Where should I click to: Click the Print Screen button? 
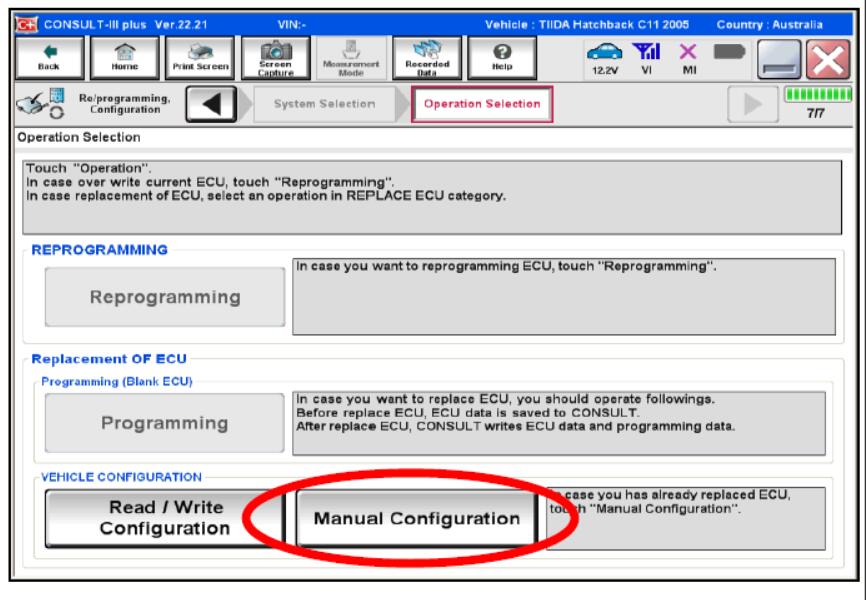[200, 58]
